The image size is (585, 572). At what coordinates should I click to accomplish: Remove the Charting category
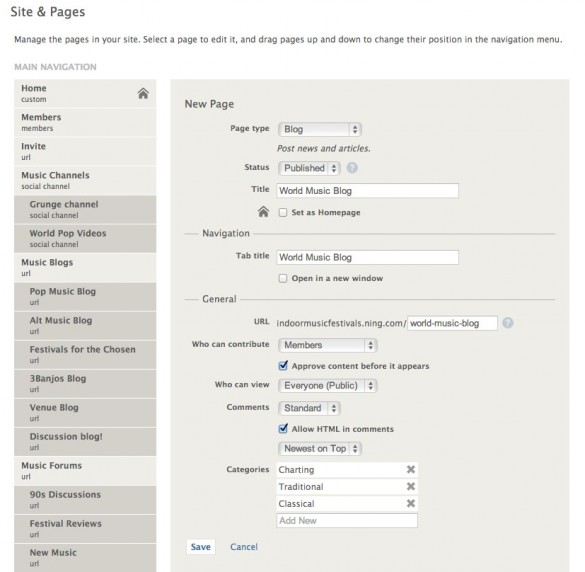click(411, 469)
